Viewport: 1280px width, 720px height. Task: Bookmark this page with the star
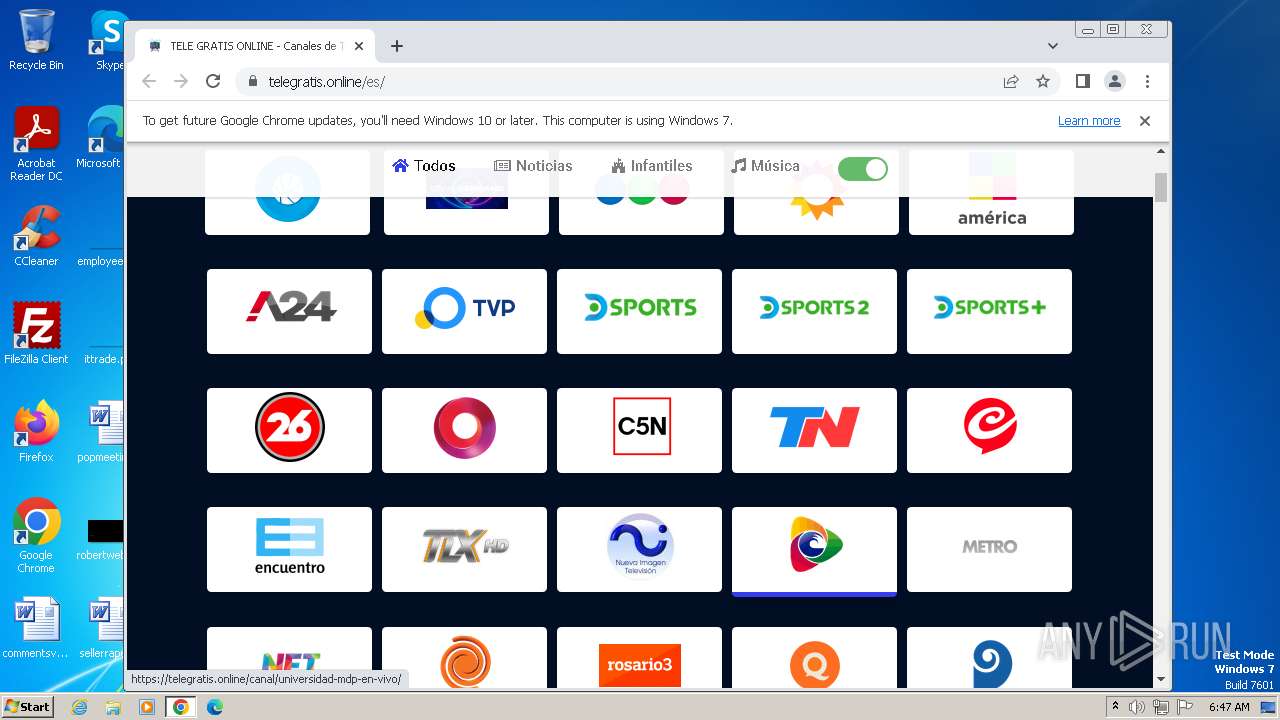1043,81
